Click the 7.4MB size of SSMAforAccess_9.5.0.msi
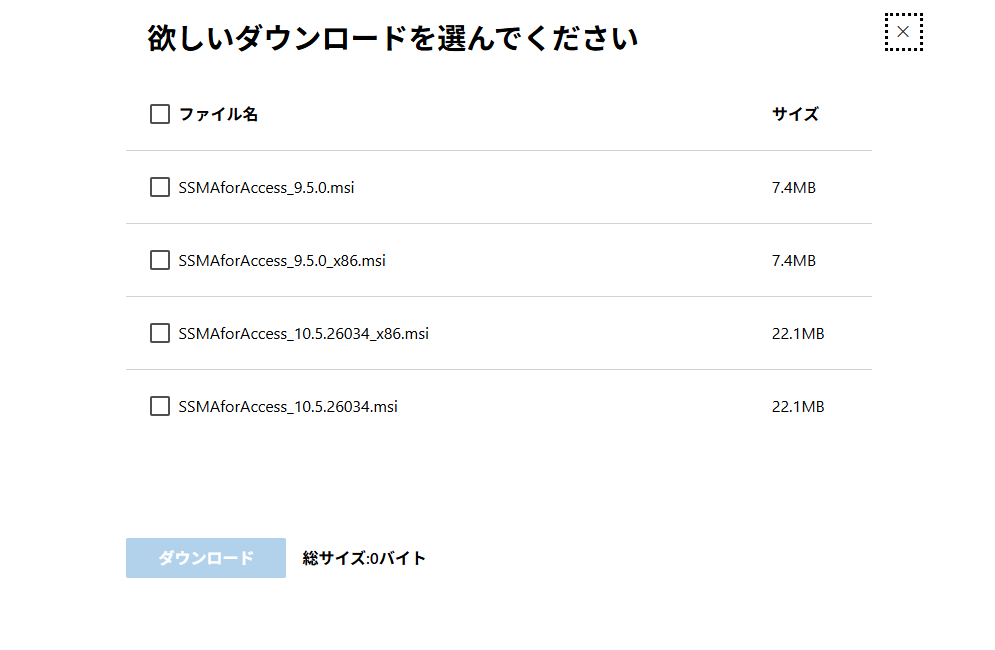 (x=794, y=187)
